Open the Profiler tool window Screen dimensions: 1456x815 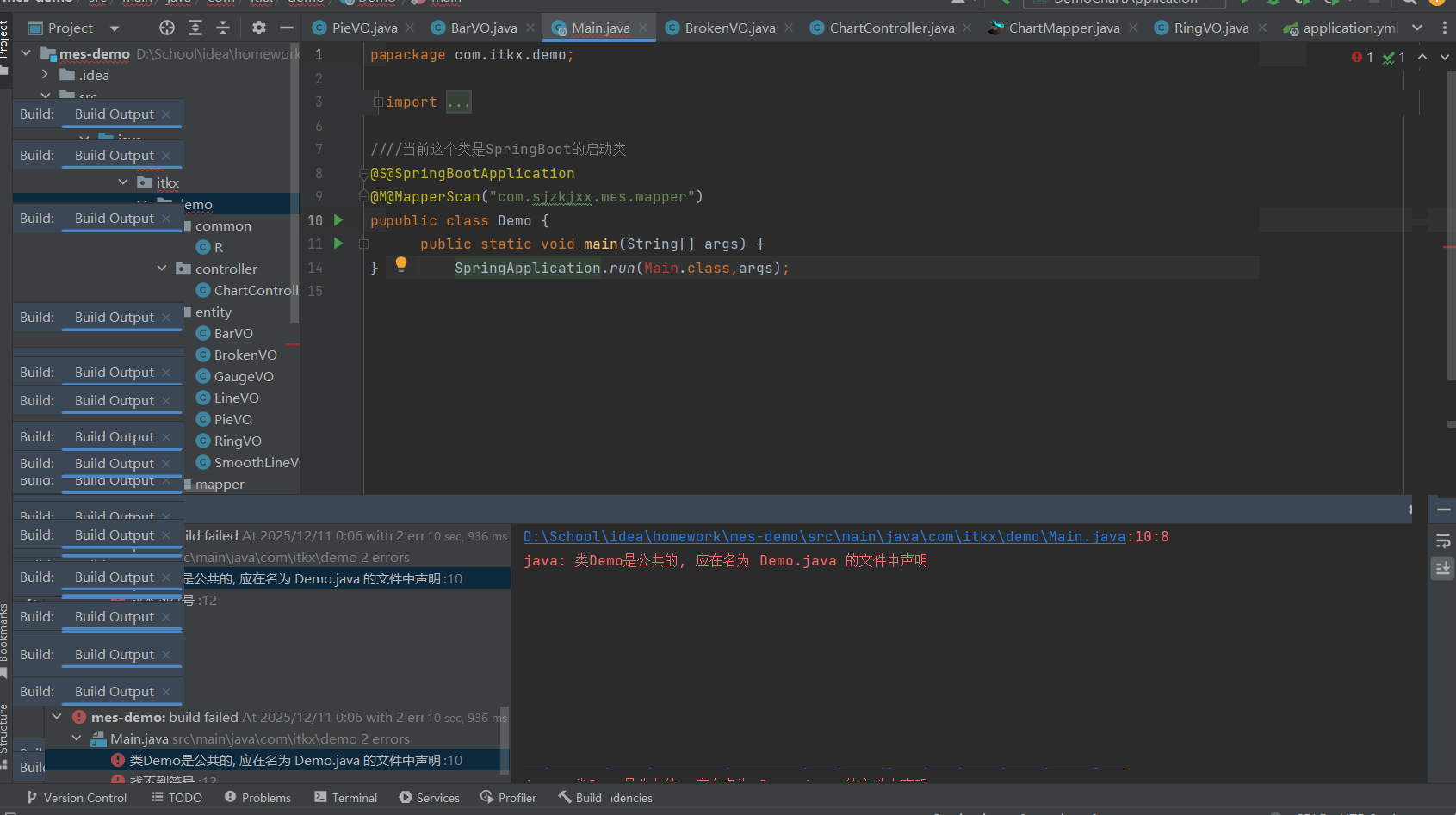[x=508, y=798]
